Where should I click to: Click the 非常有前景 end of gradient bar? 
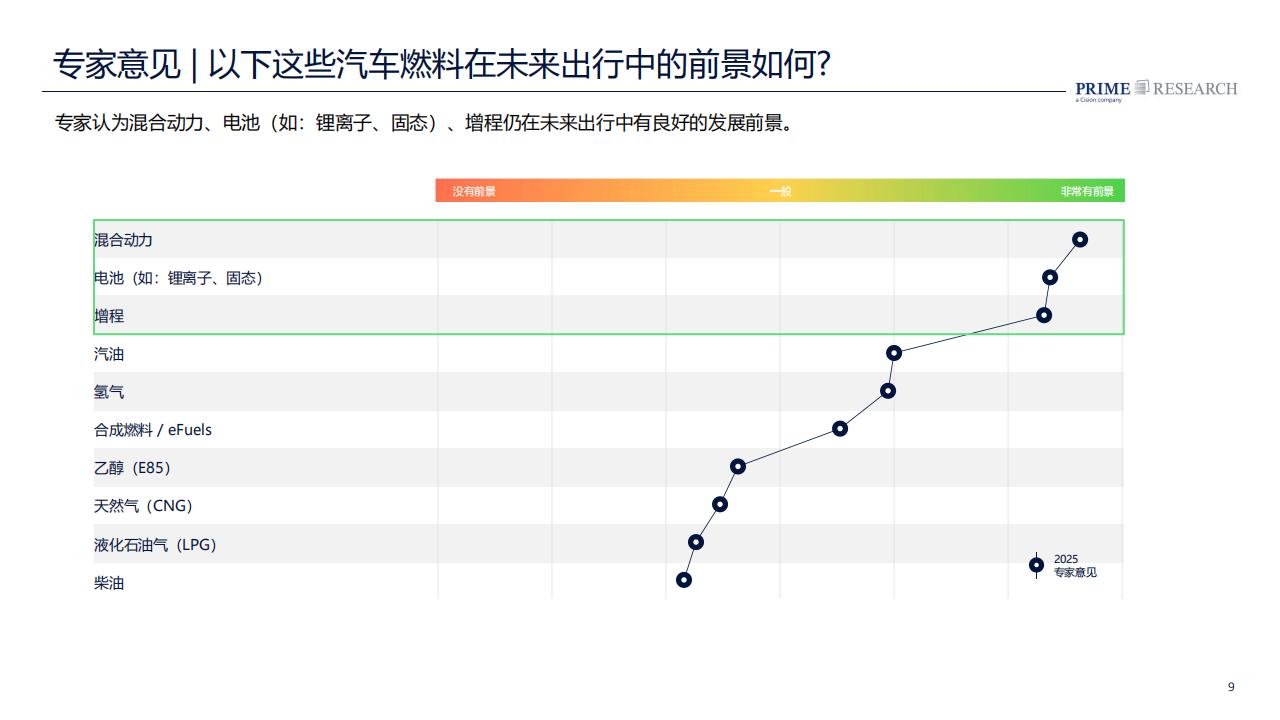(x=1087, y=191)
